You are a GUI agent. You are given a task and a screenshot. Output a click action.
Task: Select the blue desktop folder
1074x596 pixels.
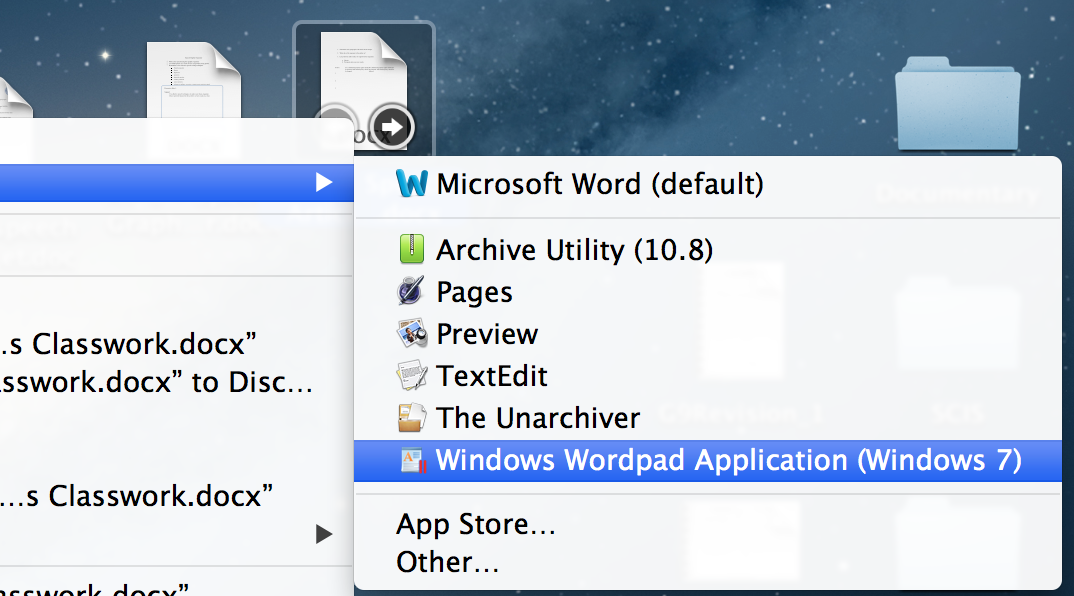pyautogui.click(x=958, y=103)
